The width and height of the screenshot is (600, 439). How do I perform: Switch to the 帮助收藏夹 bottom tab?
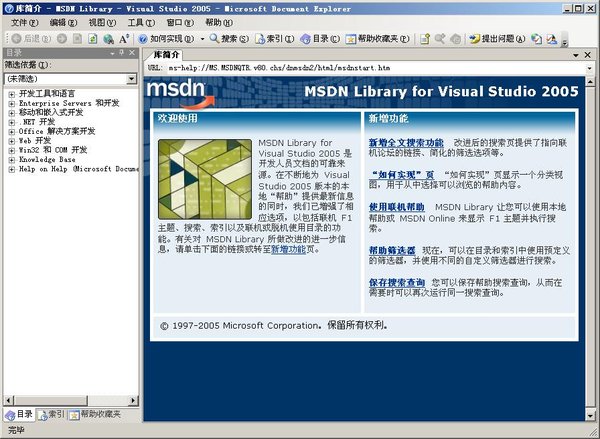point(95,415)
